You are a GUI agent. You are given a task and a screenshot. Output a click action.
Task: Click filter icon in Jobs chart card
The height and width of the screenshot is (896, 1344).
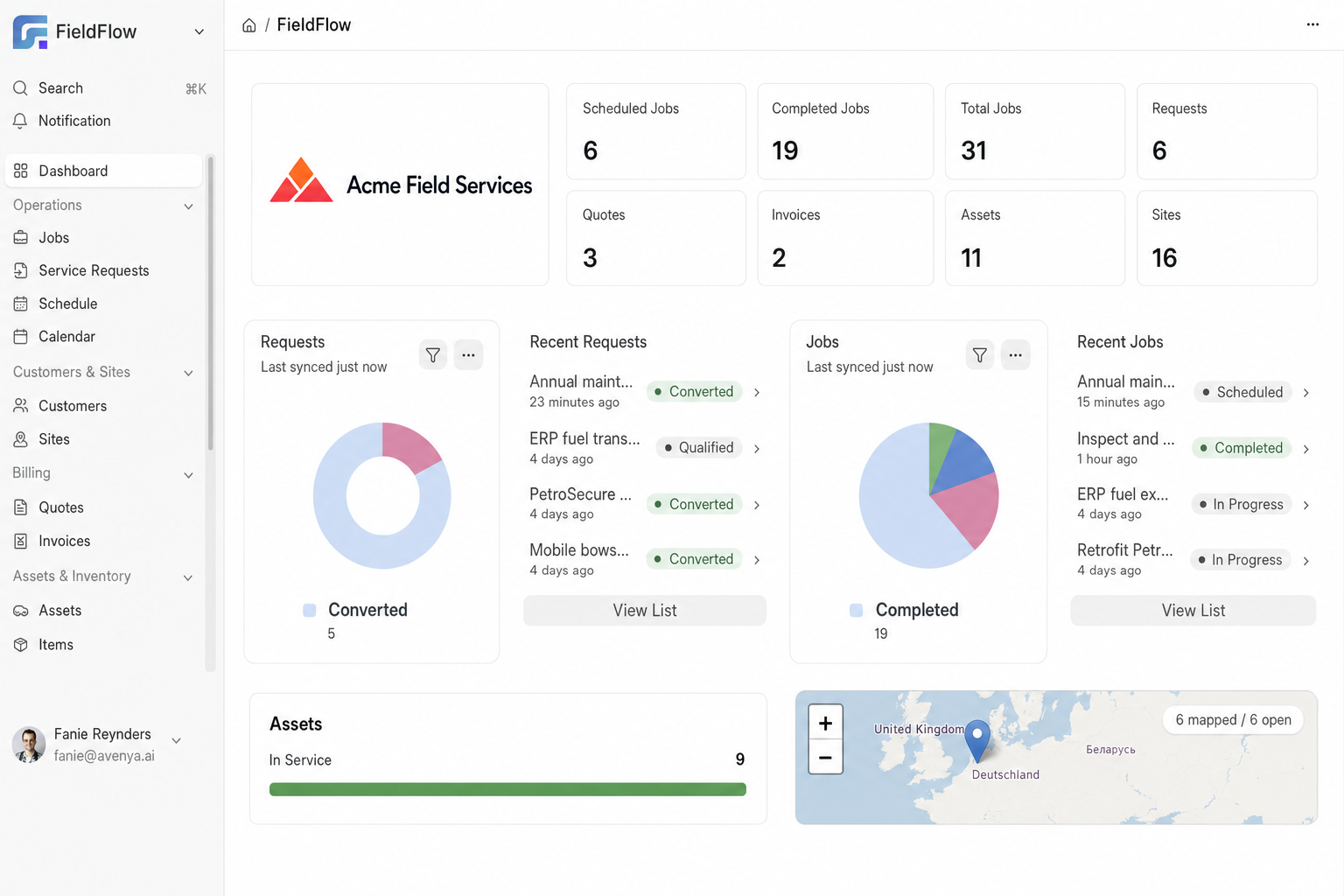click(x=980, y=355)
